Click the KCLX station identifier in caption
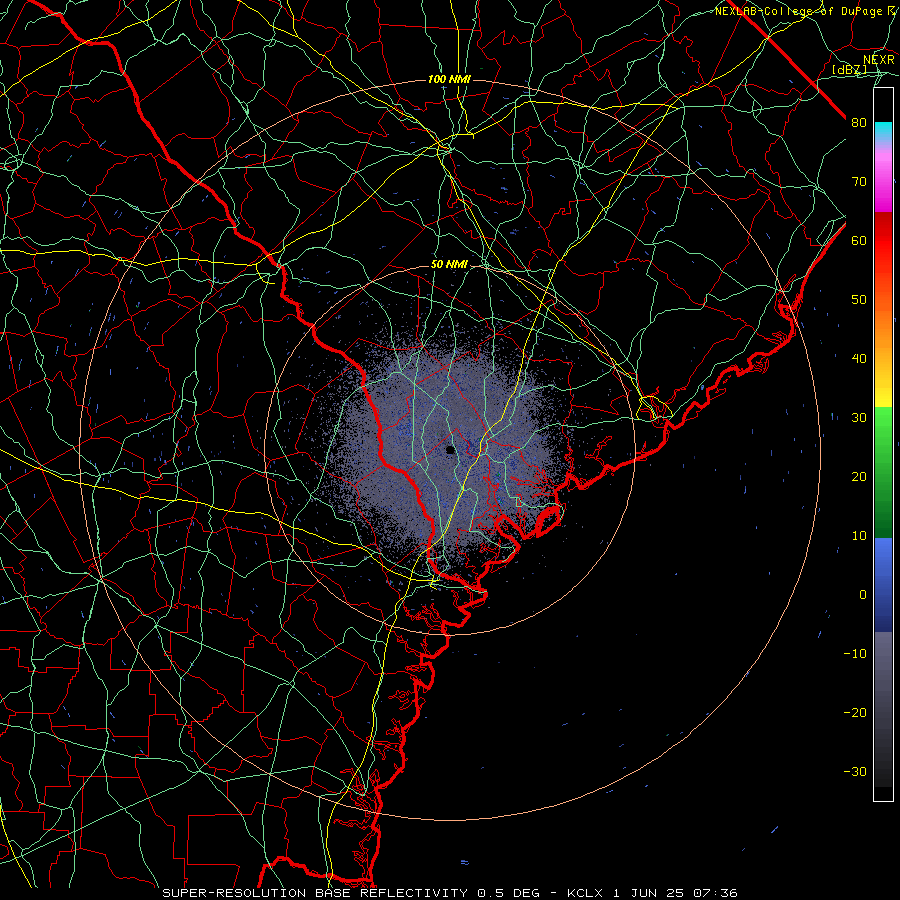Image resolution: width=900 pixels, height=900 pixels. coord(586,893)
